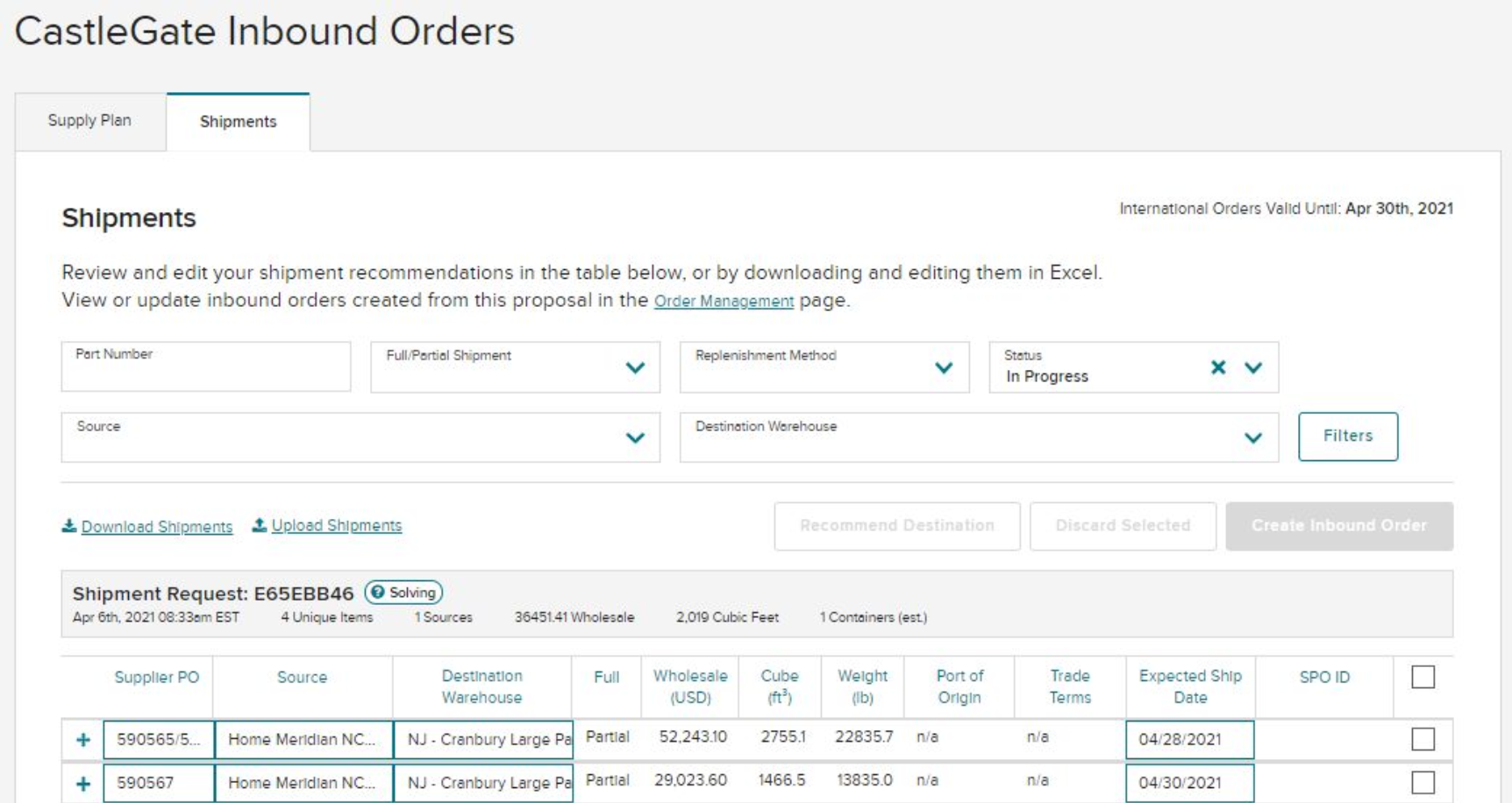Open the Source filter dropdown
1512x803 pixels.
tap(360, 437)
